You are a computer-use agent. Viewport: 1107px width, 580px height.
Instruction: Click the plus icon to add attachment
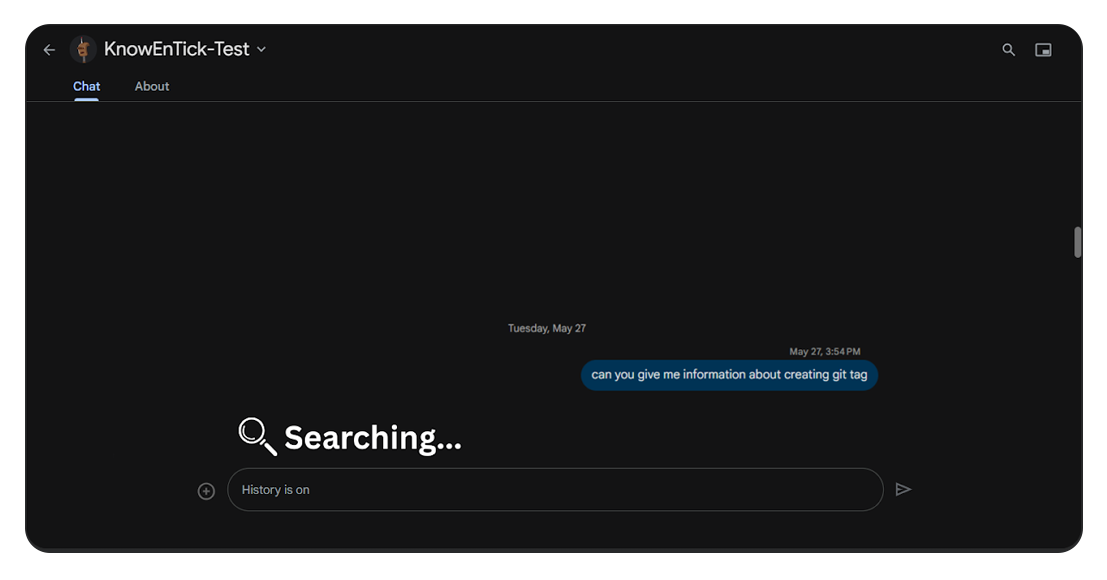pyautogui.click(x=206, y=491)
